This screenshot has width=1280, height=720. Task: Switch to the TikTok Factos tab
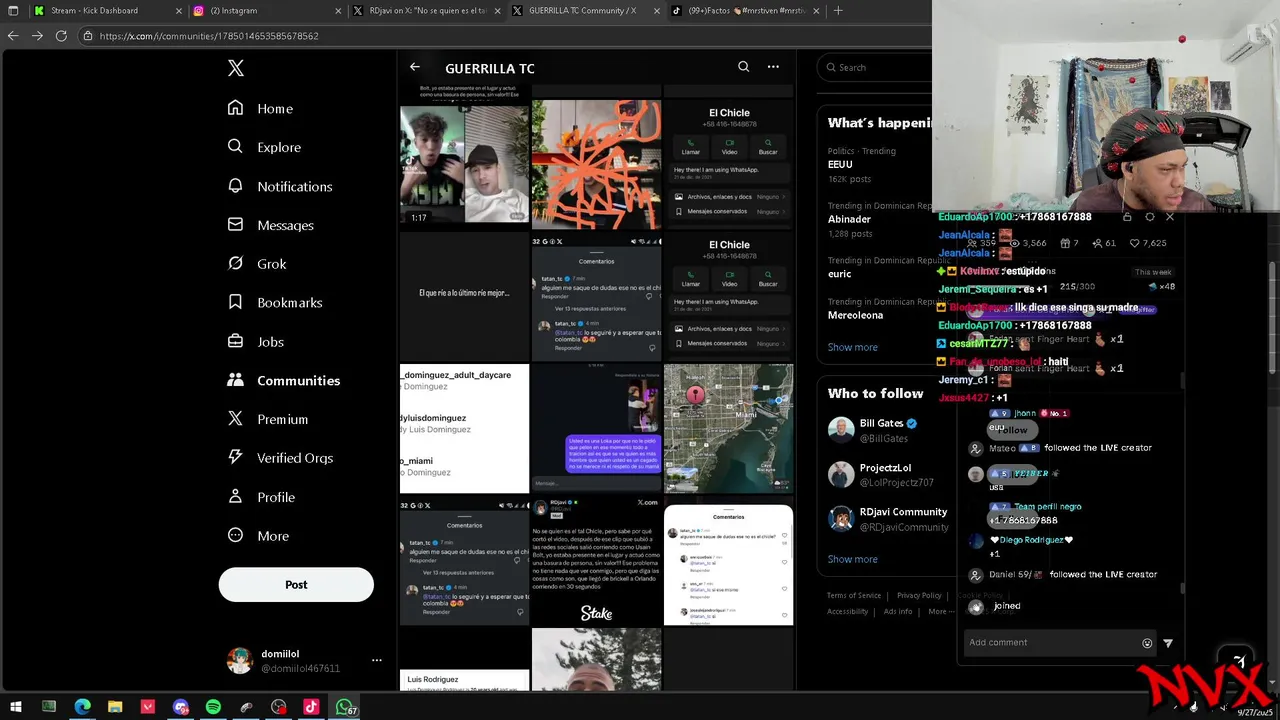(747, 10)
